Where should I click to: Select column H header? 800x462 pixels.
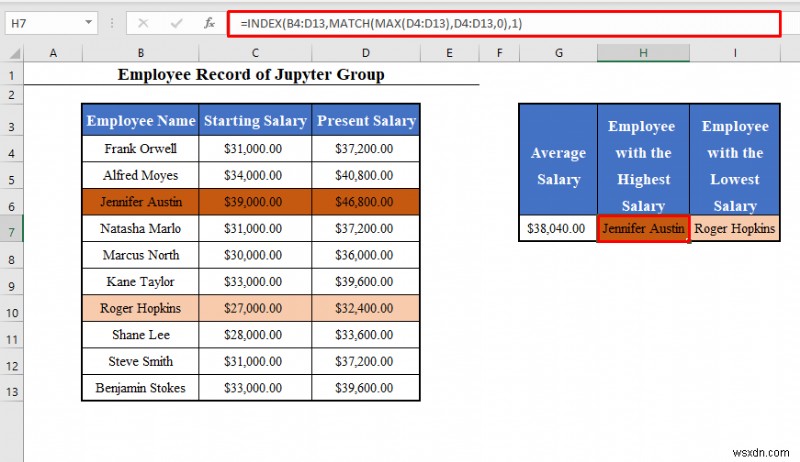[x=643, y=53]
